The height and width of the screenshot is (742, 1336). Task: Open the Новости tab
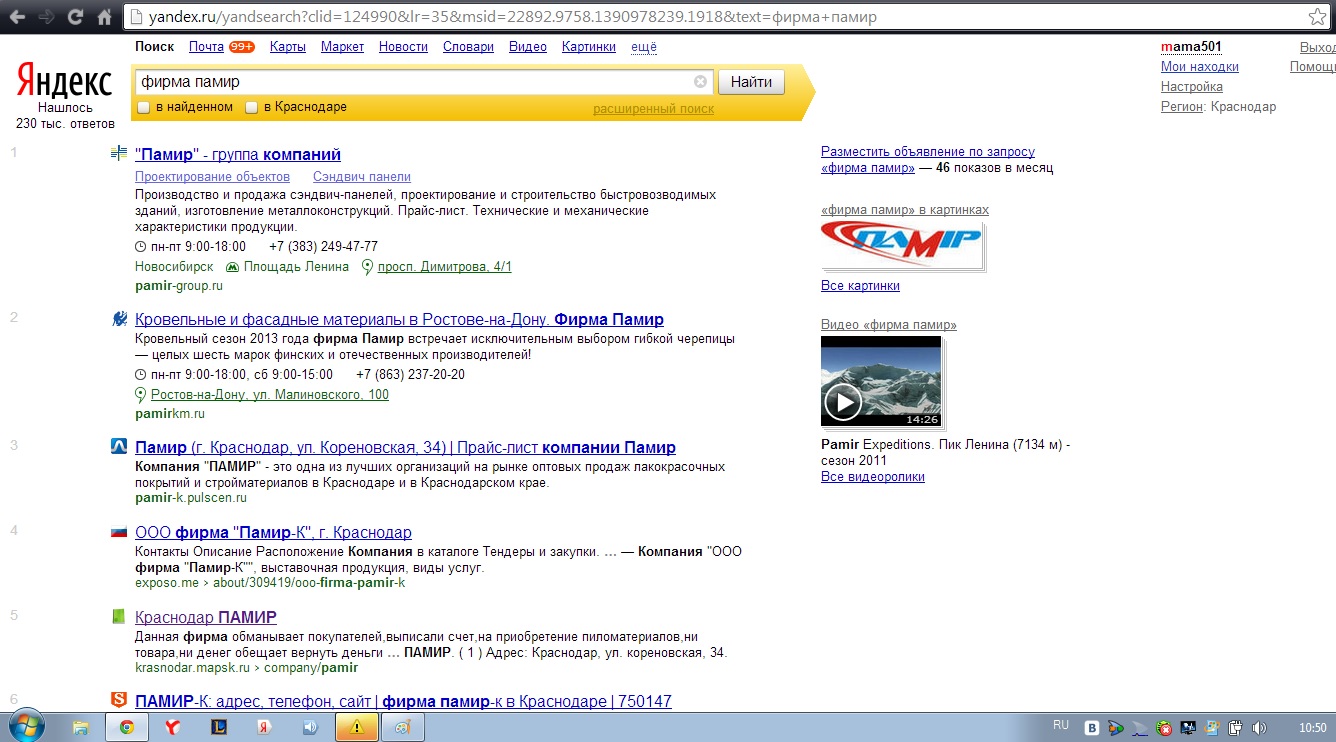pyautogui.click(x=403, y=47)
